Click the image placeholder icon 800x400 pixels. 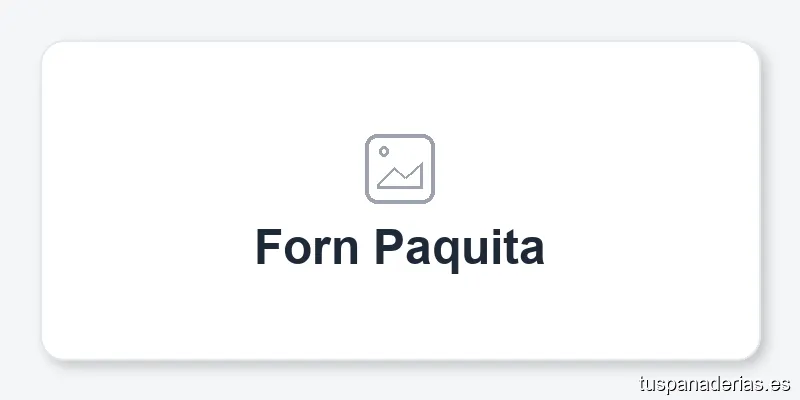tap(399, 168)
